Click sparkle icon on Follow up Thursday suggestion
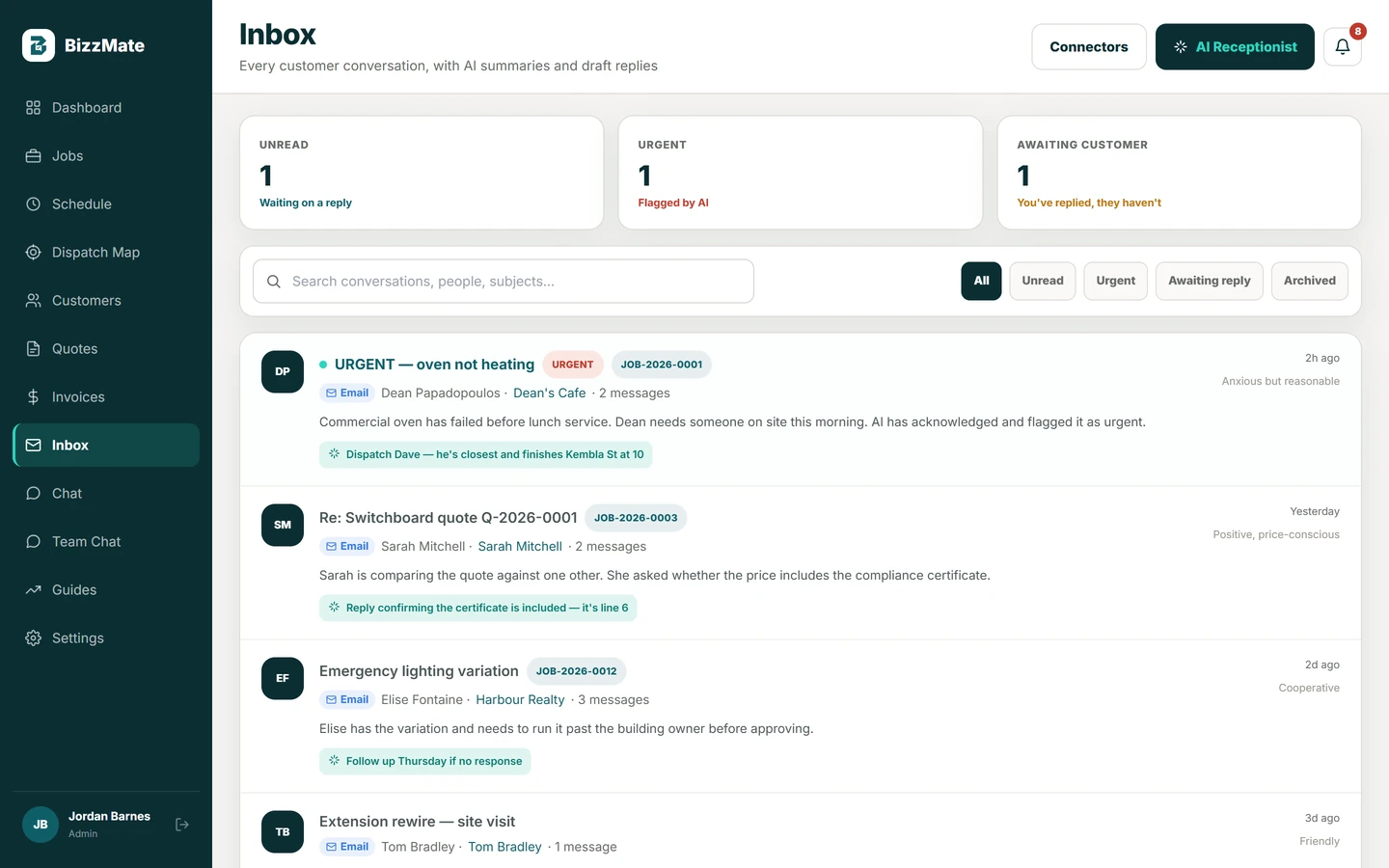 (x=334, y=761)
